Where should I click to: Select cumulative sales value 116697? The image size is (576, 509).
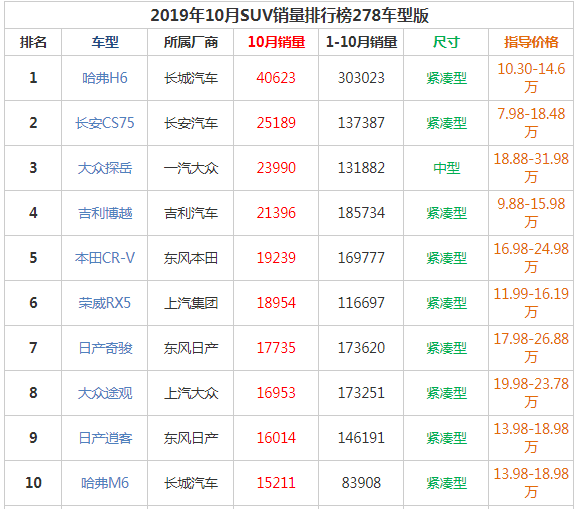[x=361, y=303]
